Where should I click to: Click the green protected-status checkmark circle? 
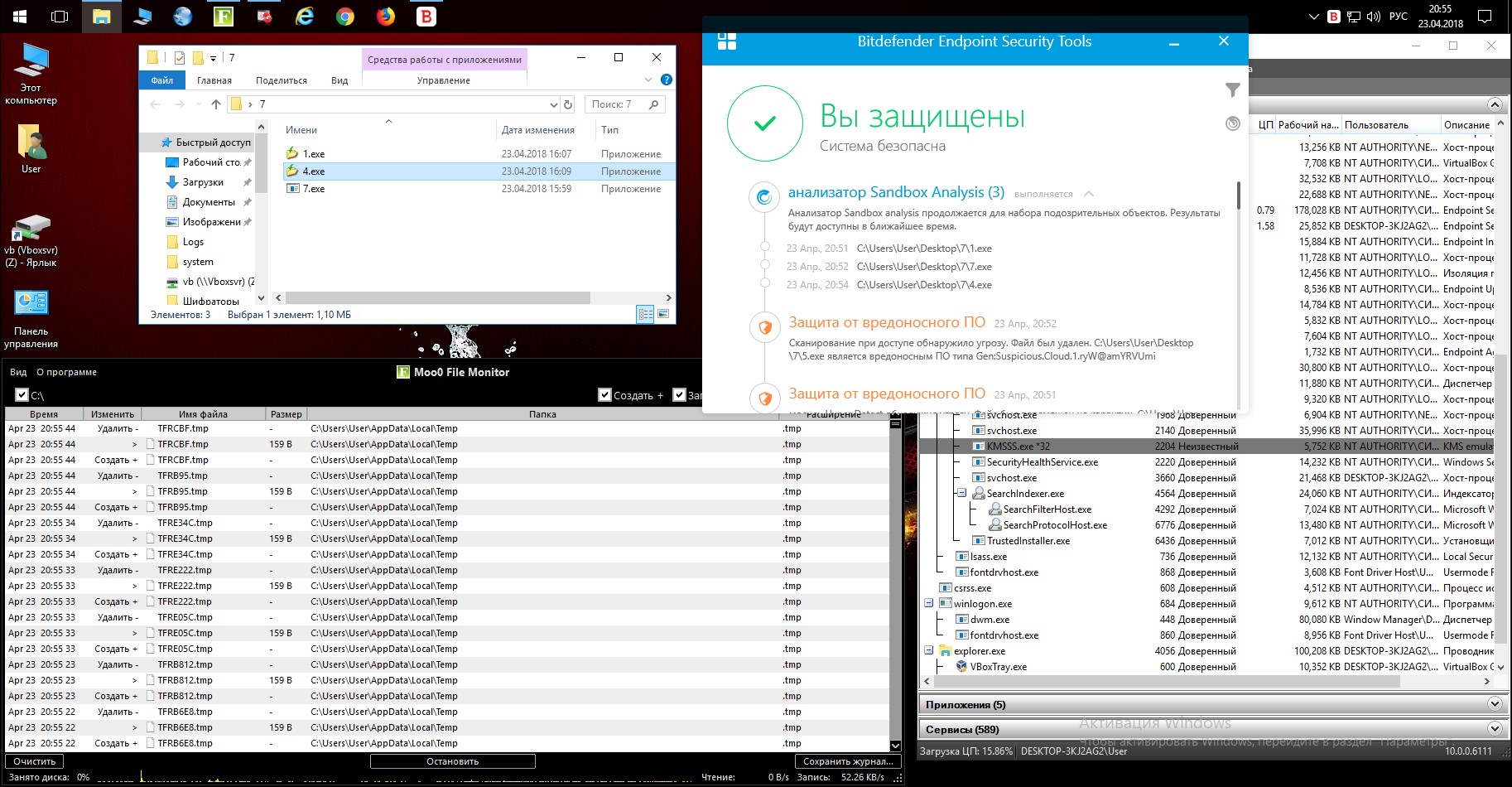[x=764, y=123]
